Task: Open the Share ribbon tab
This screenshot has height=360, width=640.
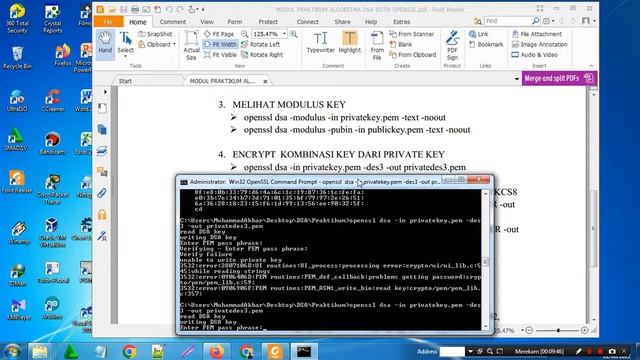Action: coord(342,22)
